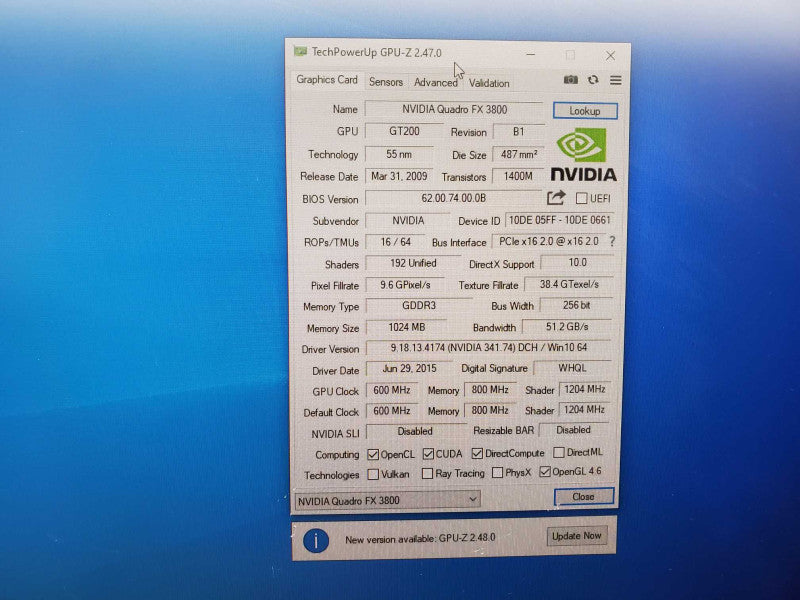Click the New version available GPU-Z 2.48.0 text

(420, 539)
